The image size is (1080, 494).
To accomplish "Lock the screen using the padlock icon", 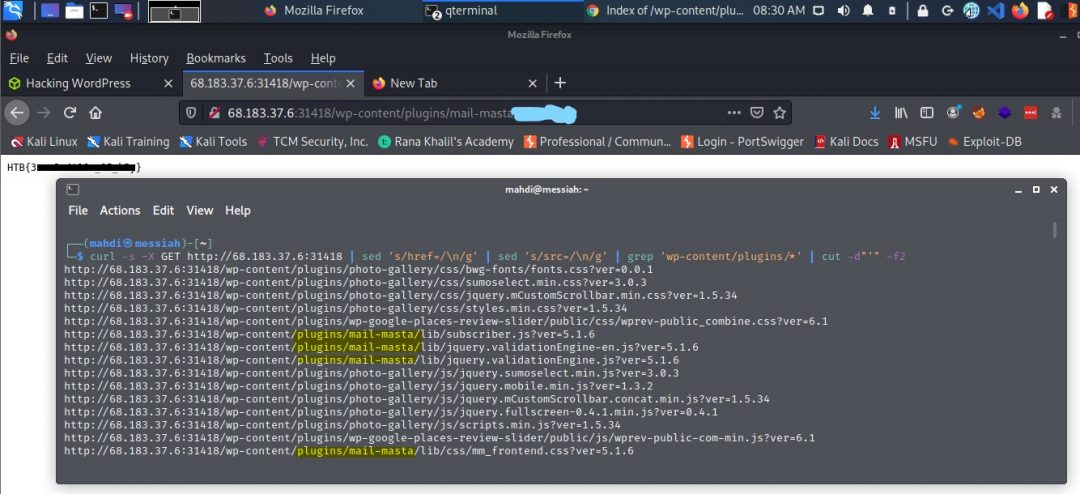I will pyautogui.click(x=923, y=10).
